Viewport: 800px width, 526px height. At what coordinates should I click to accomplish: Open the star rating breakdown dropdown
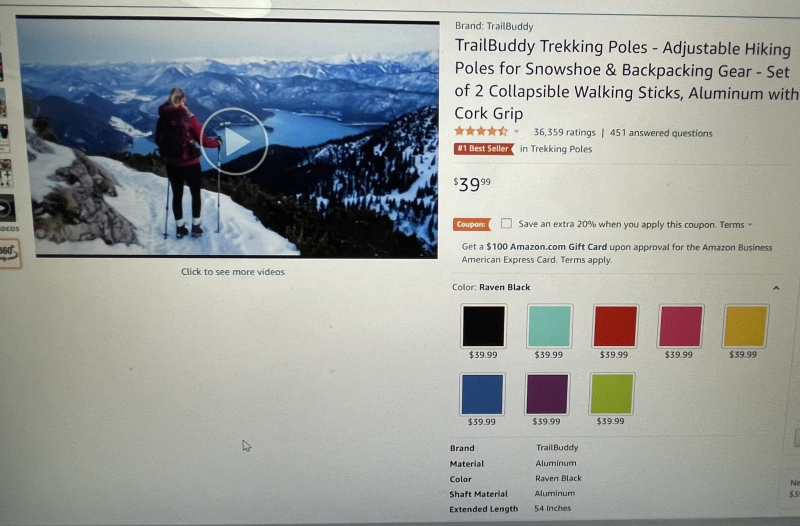pyautogui.click(x=516, y=132)
